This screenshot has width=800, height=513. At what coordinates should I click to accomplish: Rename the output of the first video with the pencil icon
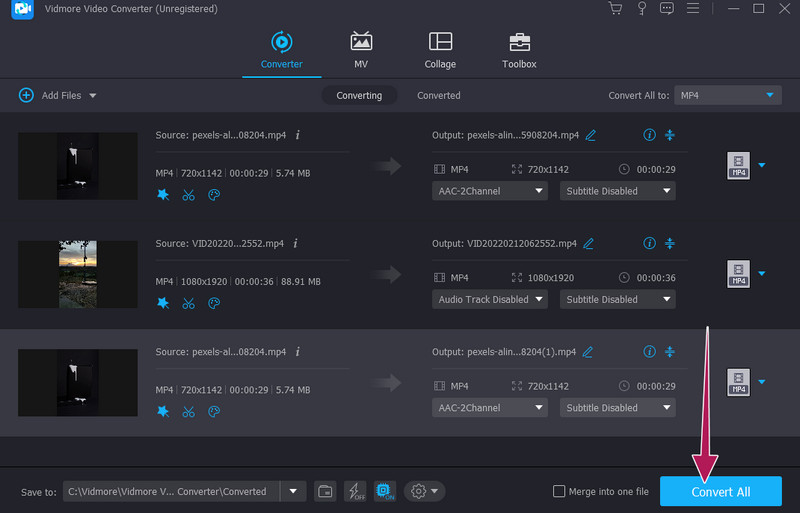pos(590,135)
